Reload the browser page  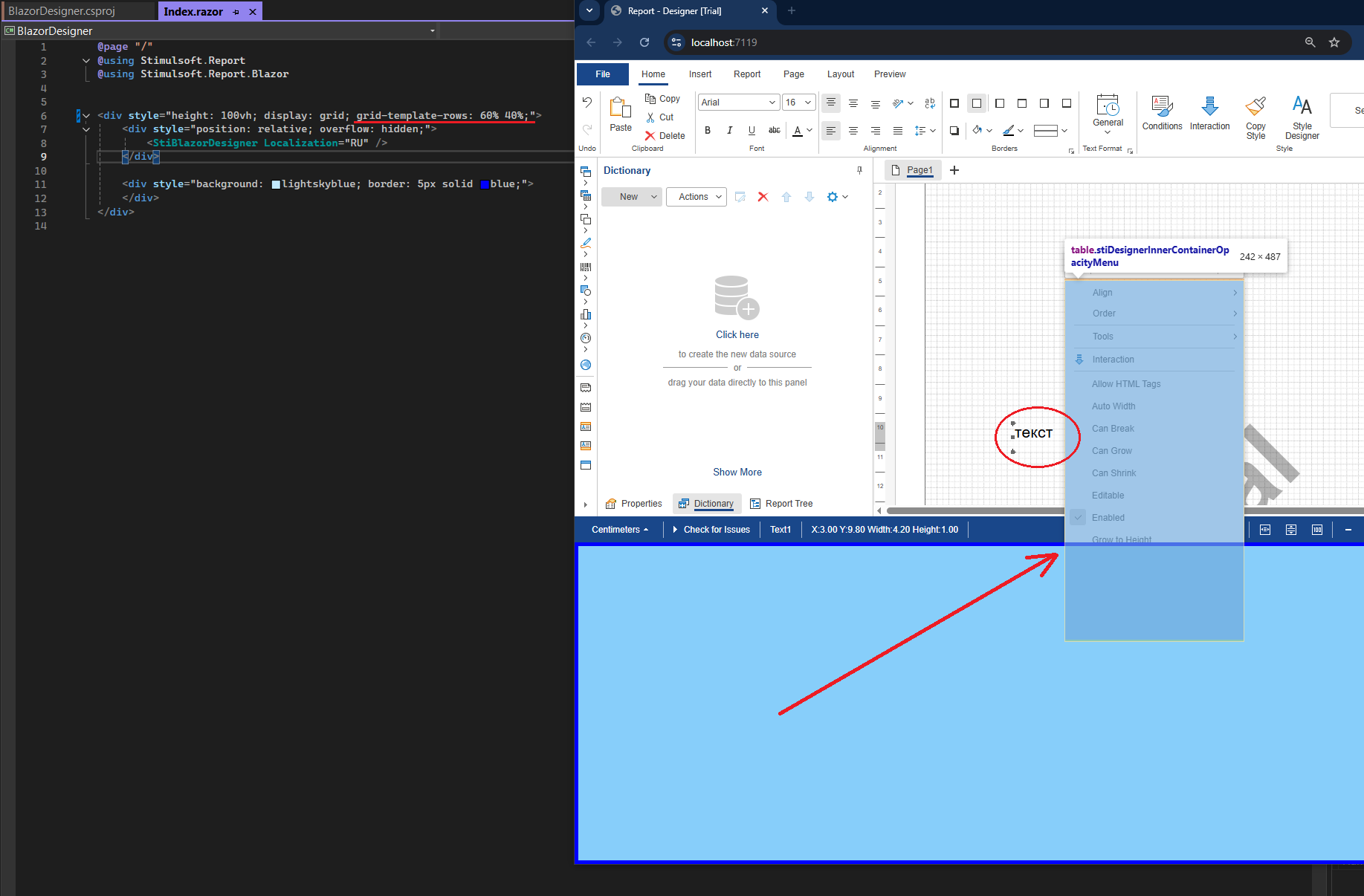point(644,42)
